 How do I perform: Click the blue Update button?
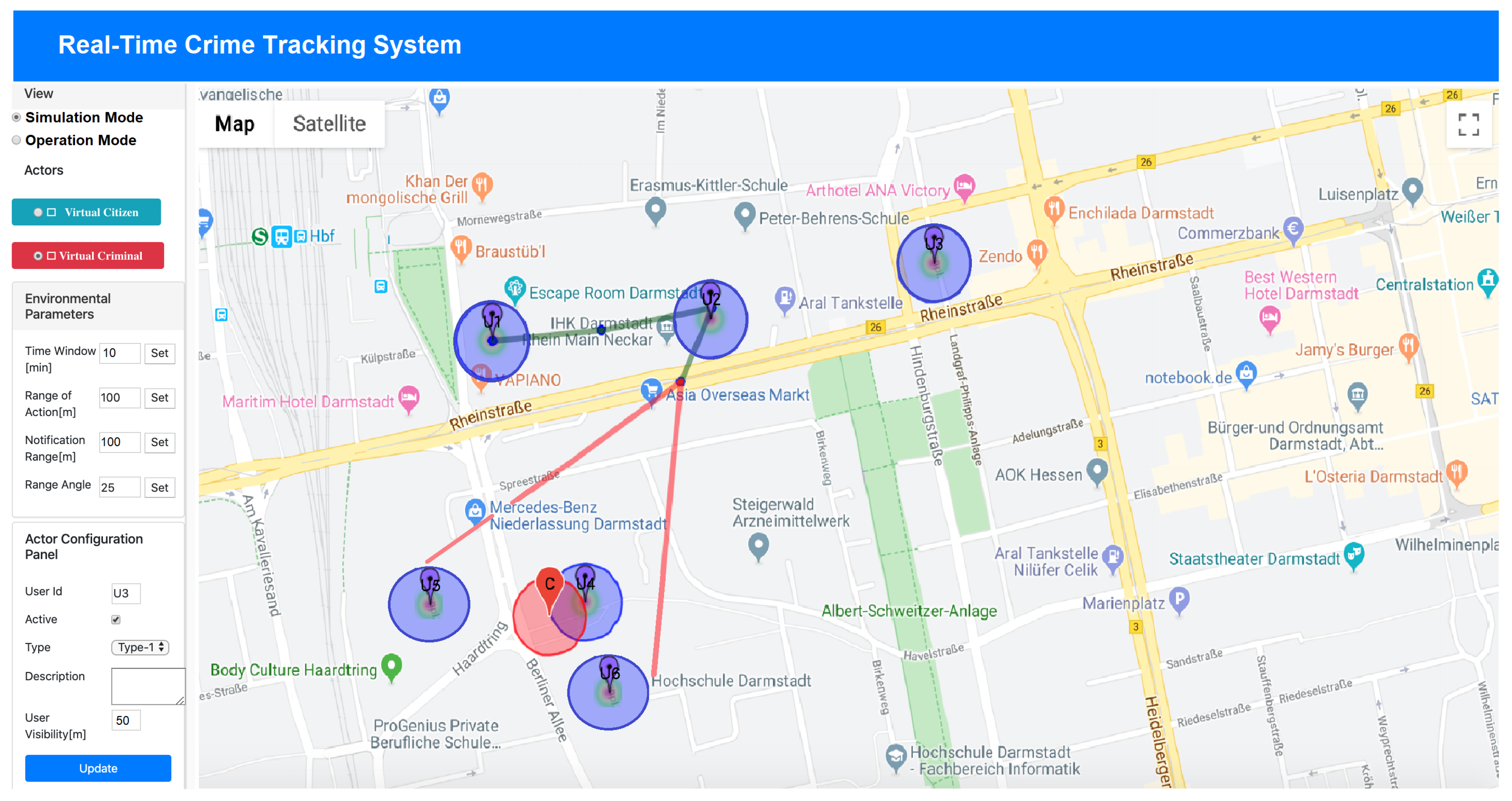coord(98,768)
